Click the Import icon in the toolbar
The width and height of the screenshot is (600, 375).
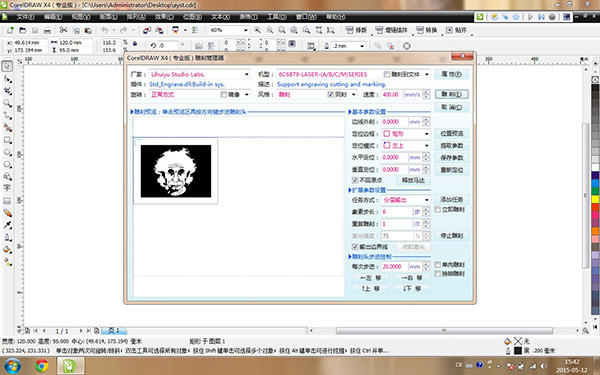[x=147, y=30]
